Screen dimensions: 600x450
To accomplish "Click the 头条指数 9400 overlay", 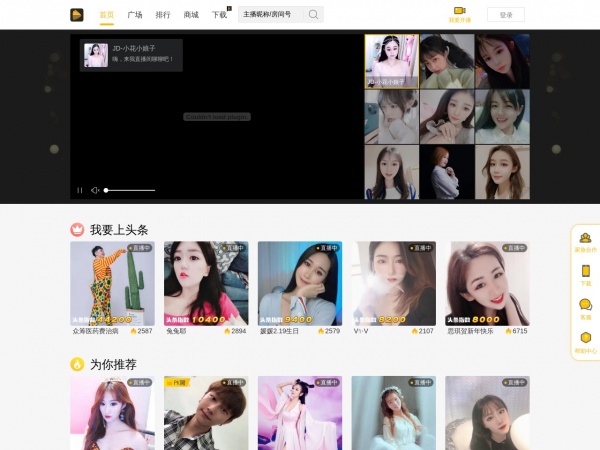I will [x=286, y=320].
